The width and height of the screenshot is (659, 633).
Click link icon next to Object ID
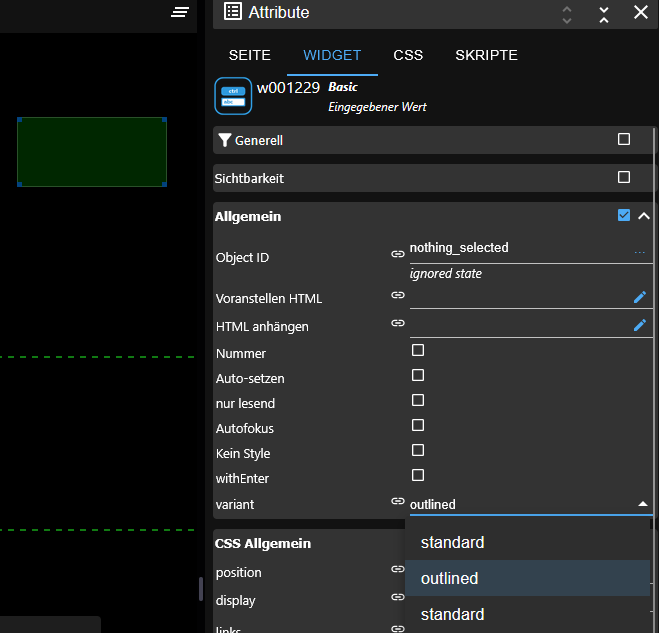[397, 255]
